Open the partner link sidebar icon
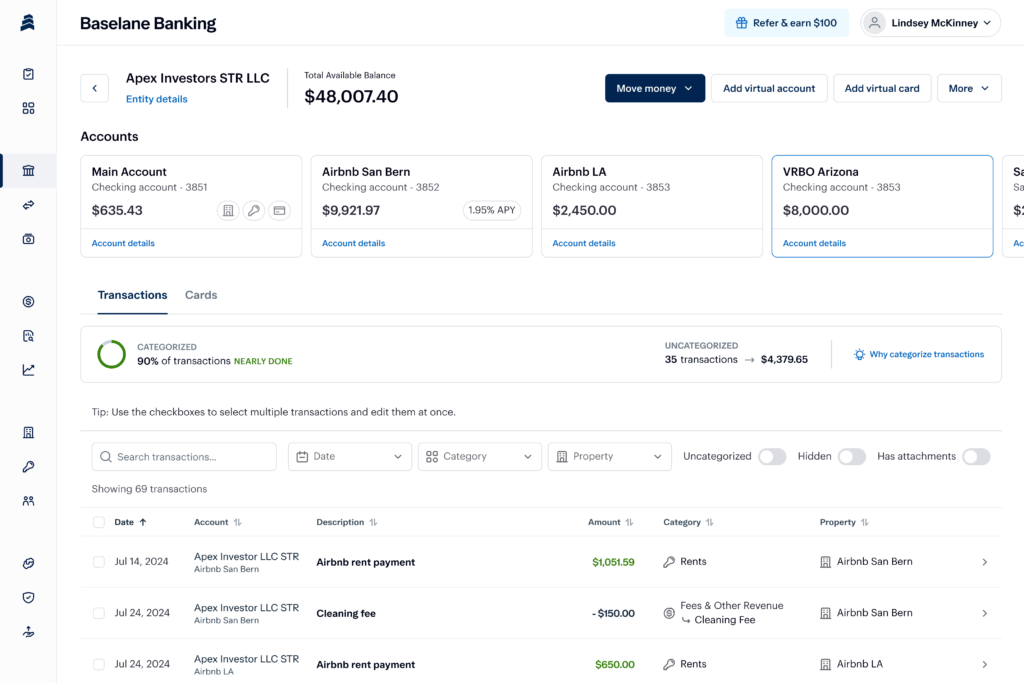Viewport: 1024px width, 683px height. [x=28, y=564]
